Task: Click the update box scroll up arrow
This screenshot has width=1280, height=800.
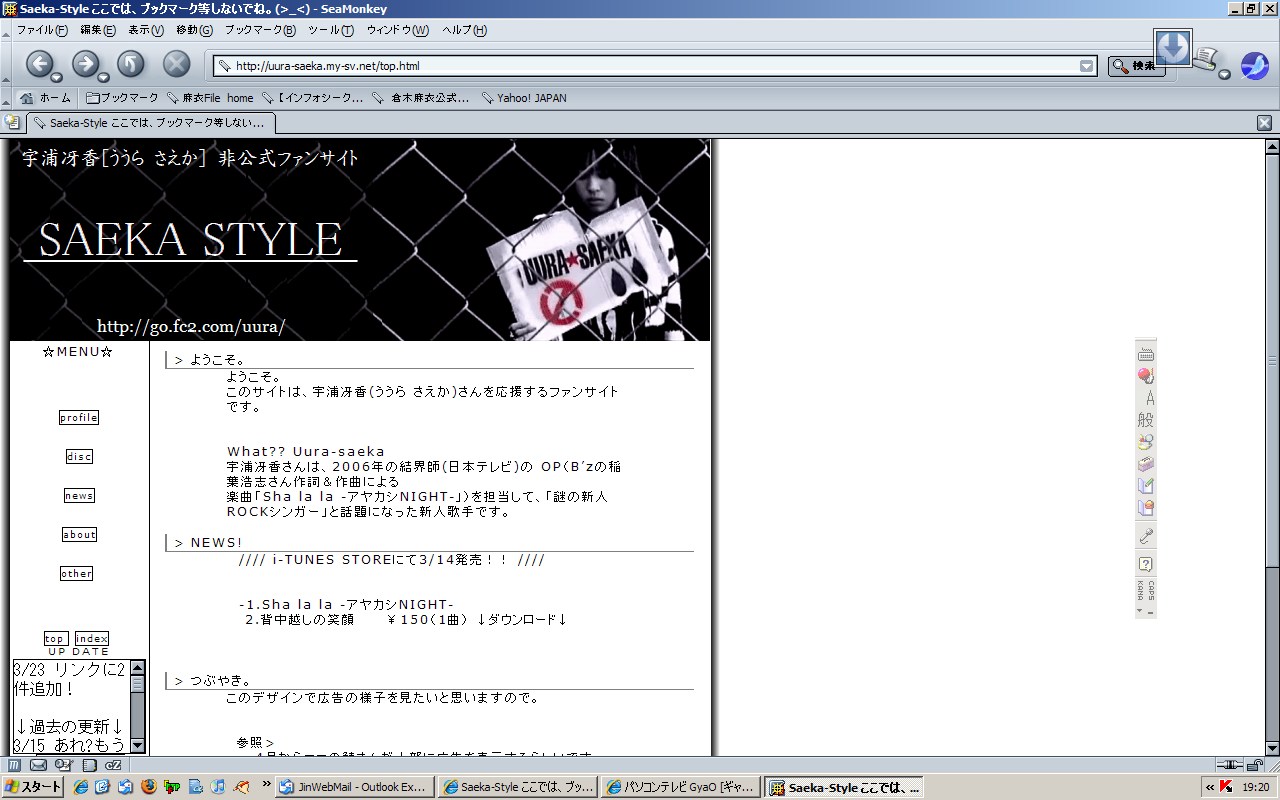Action: point(137,667)
